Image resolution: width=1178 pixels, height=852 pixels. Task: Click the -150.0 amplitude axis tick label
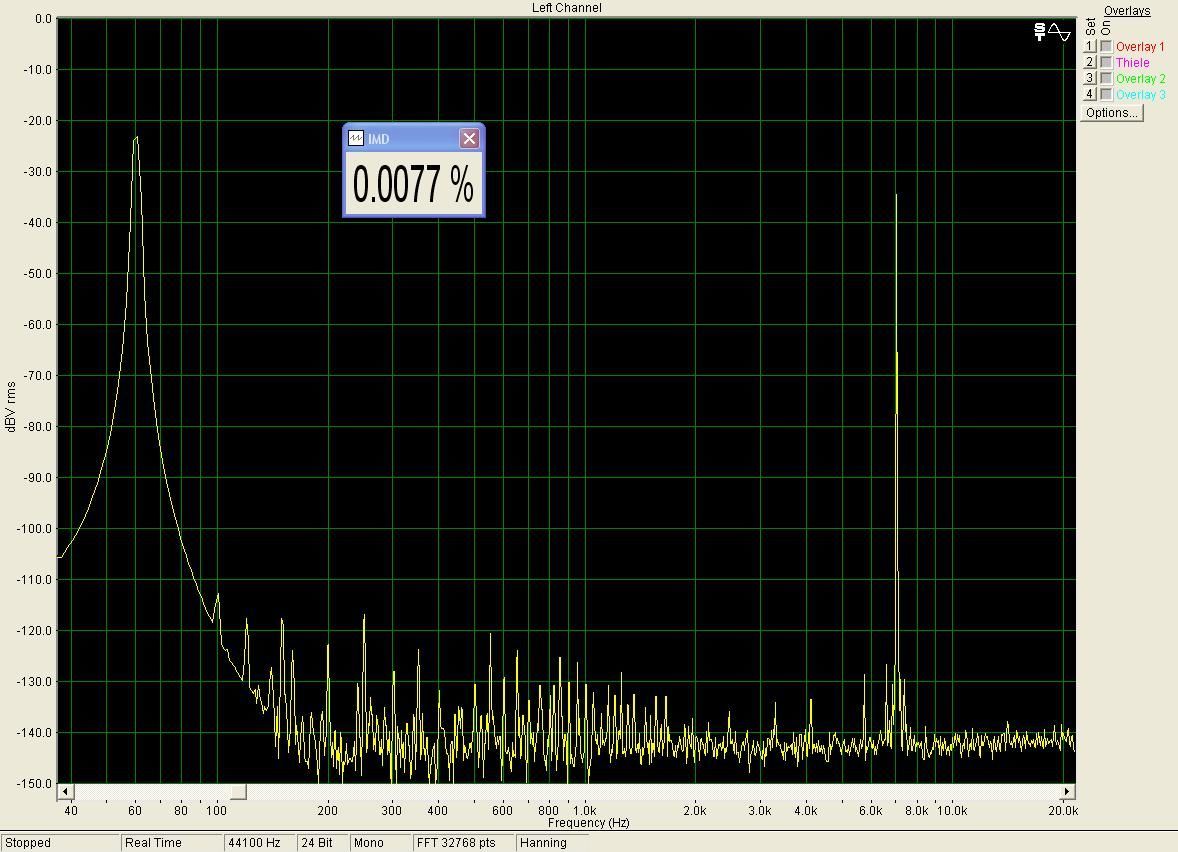click(x=34, y=784)
